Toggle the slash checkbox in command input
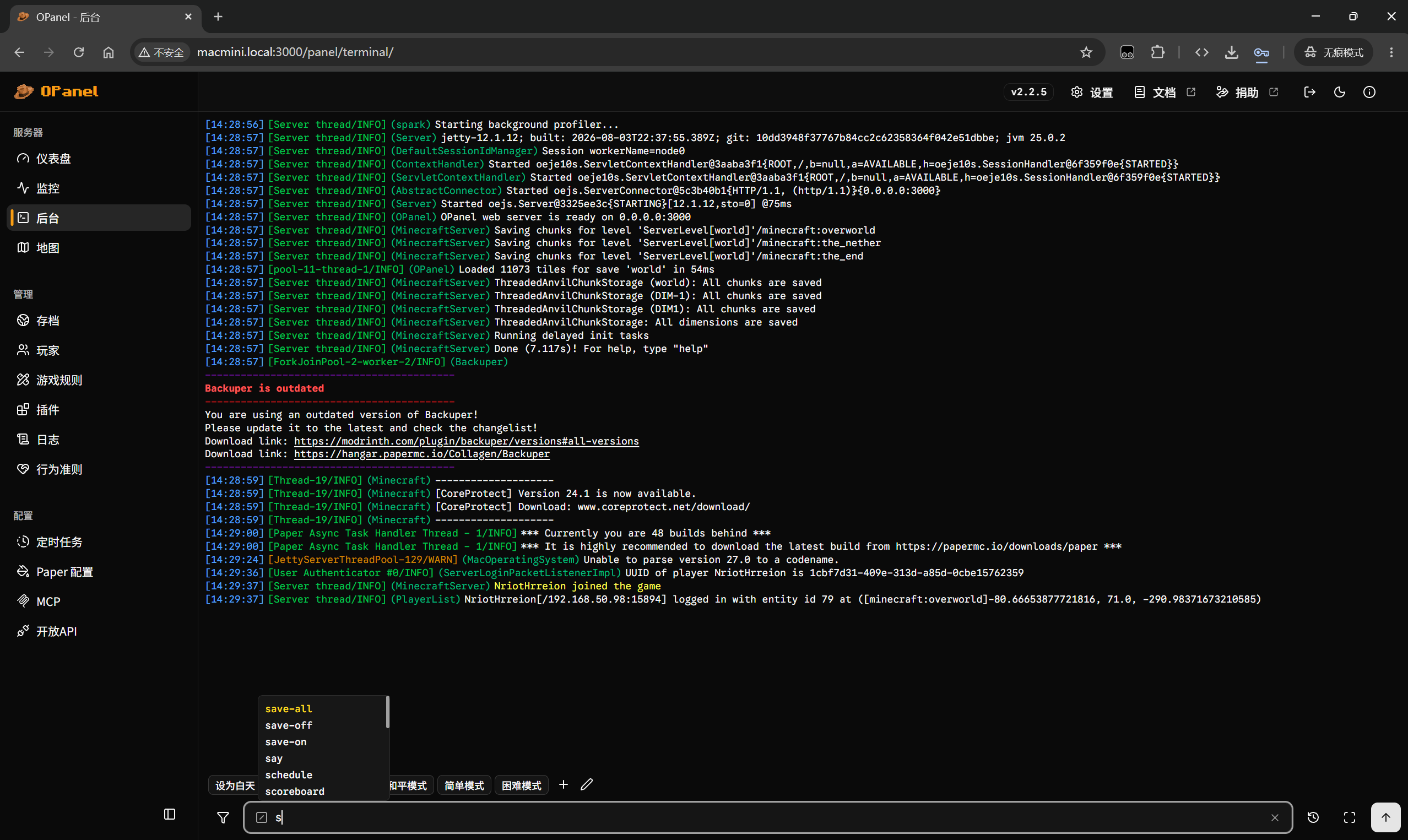Image resolution: width=1408 pixels, height=840 pixels. tap(262, 817)
